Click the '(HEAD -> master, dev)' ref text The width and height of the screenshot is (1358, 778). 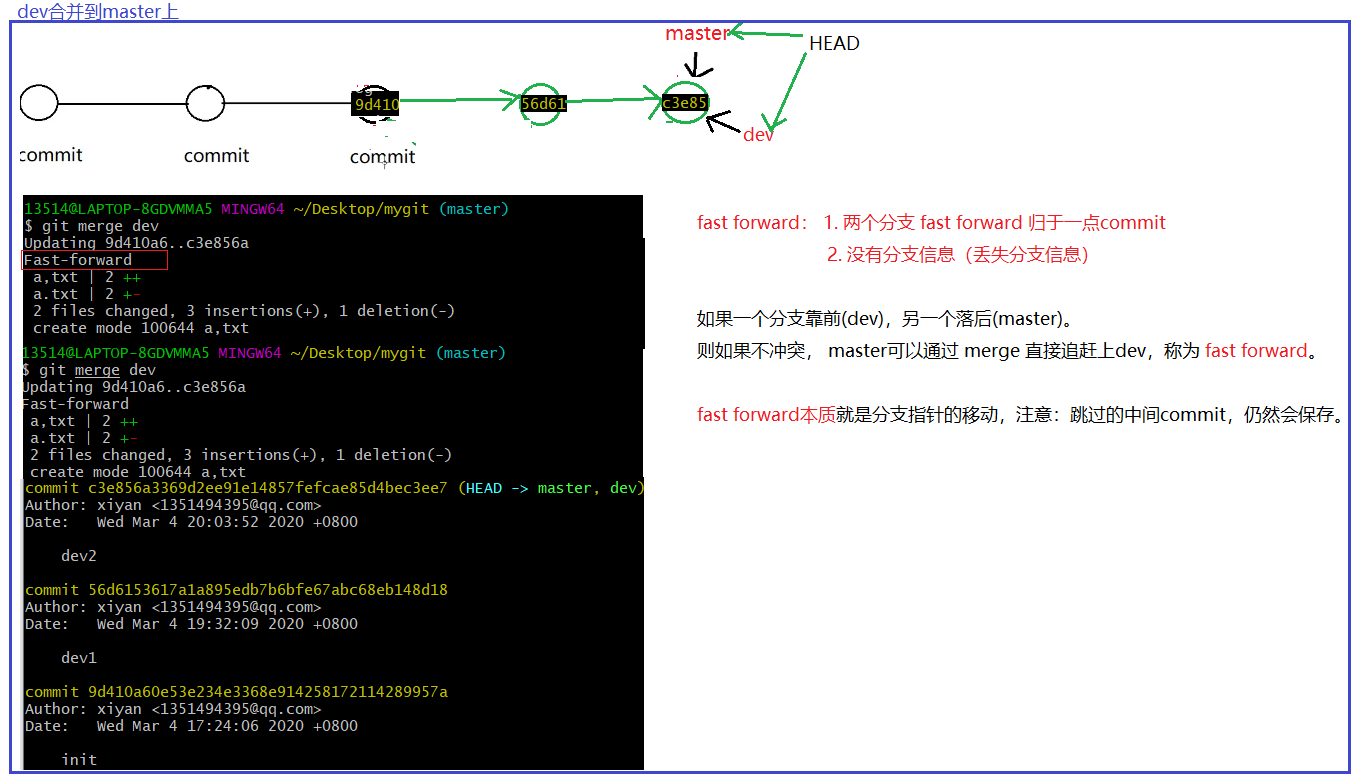coord(551,488)
